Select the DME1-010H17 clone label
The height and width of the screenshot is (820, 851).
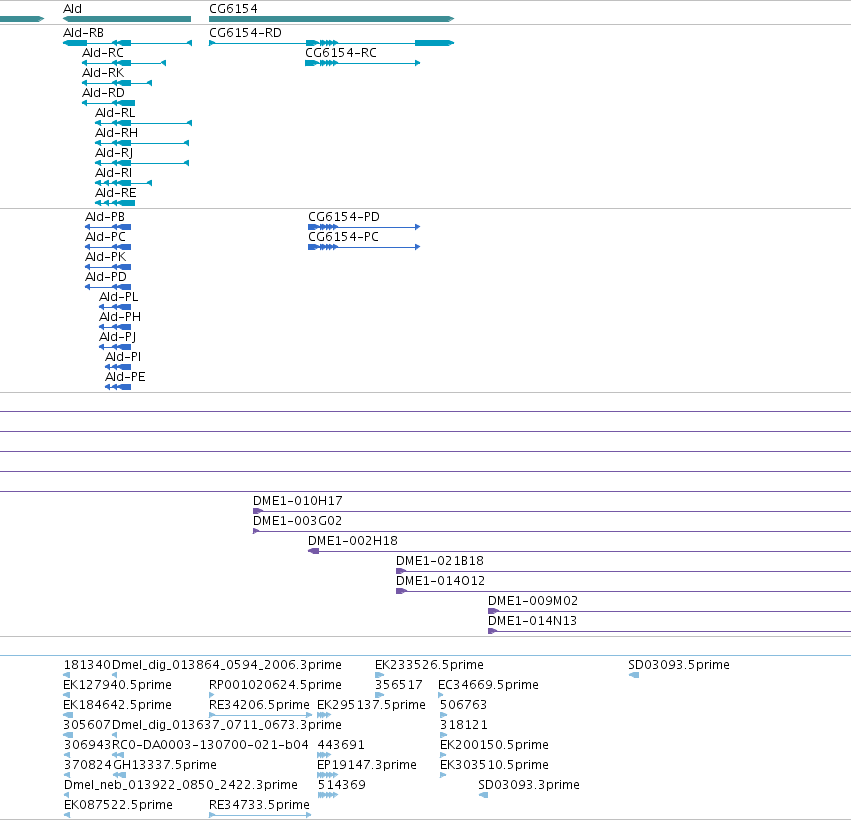298,500
